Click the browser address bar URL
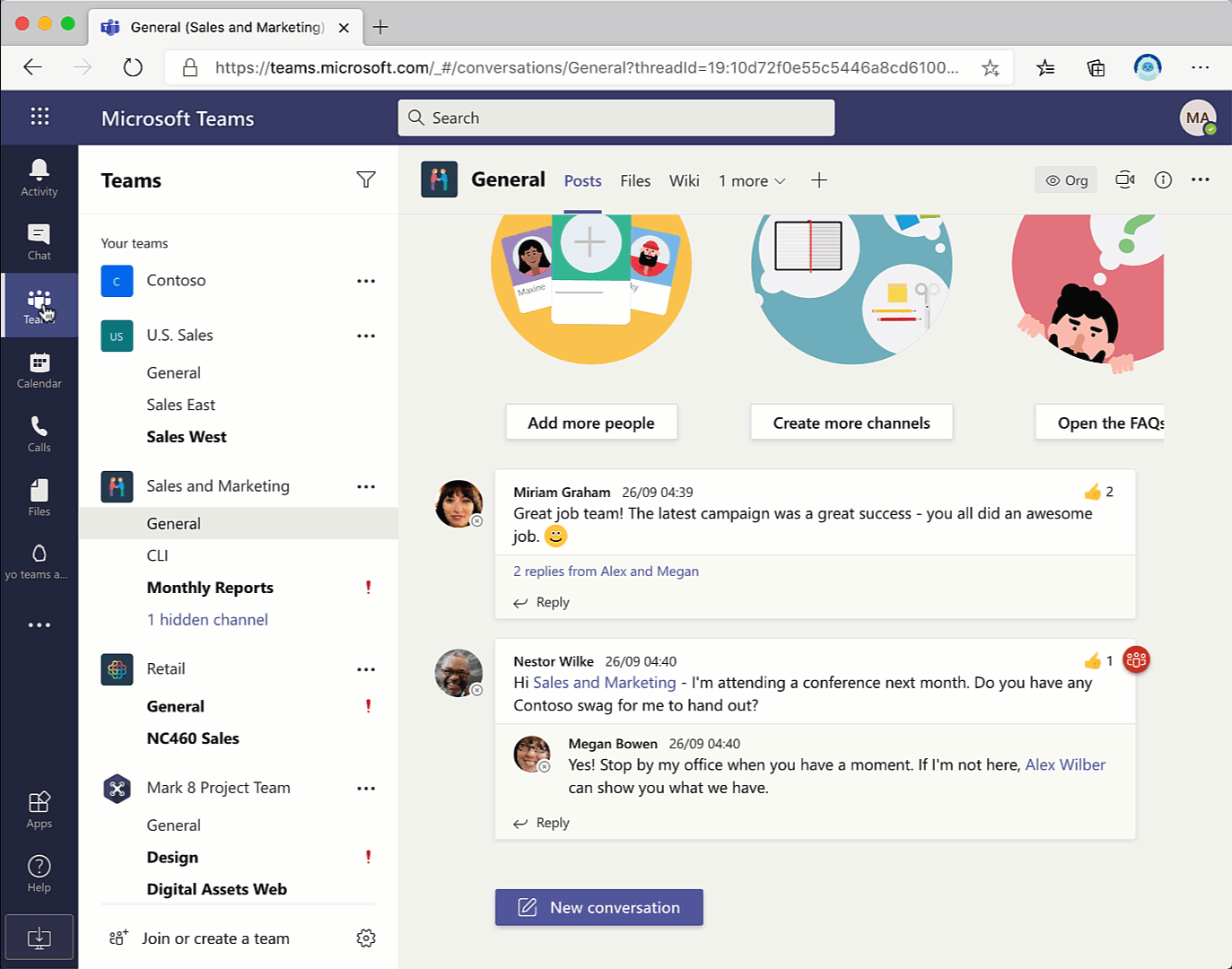The image size is (1232, 969). (587, 67)
